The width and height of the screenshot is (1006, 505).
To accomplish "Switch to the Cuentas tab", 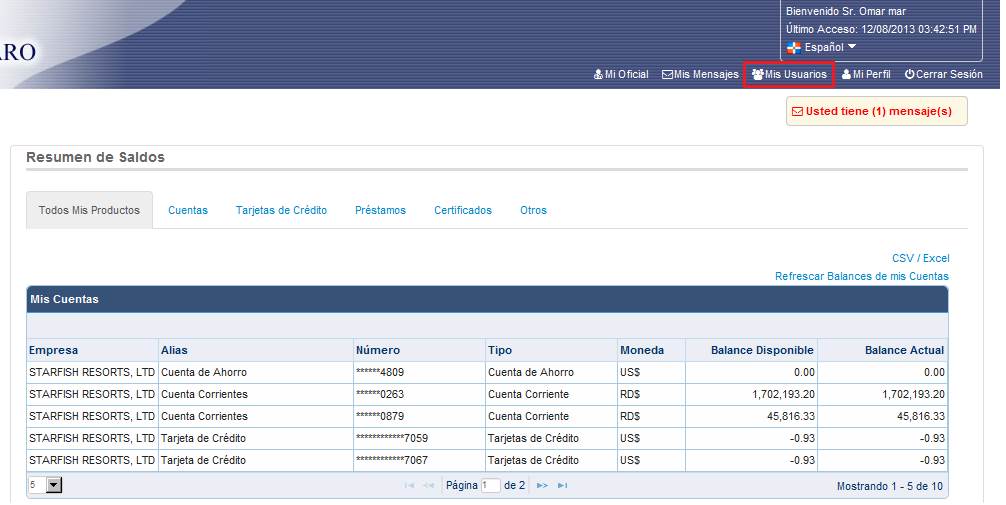I will [x=188, y=210].
